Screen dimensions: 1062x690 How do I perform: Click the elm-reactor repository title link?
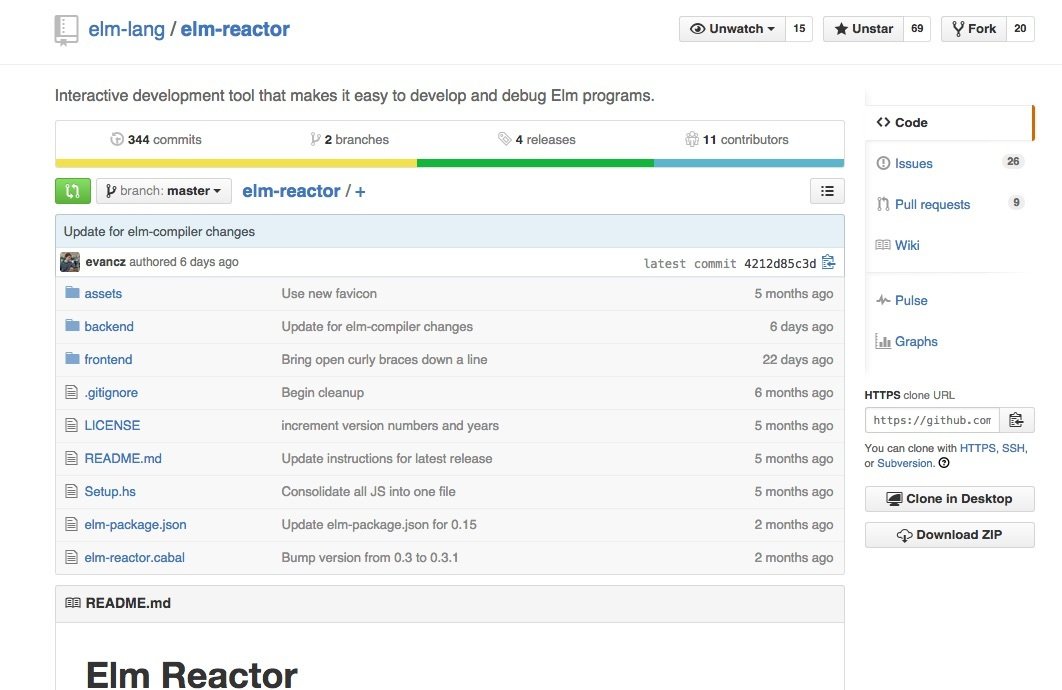pos(235,29)
